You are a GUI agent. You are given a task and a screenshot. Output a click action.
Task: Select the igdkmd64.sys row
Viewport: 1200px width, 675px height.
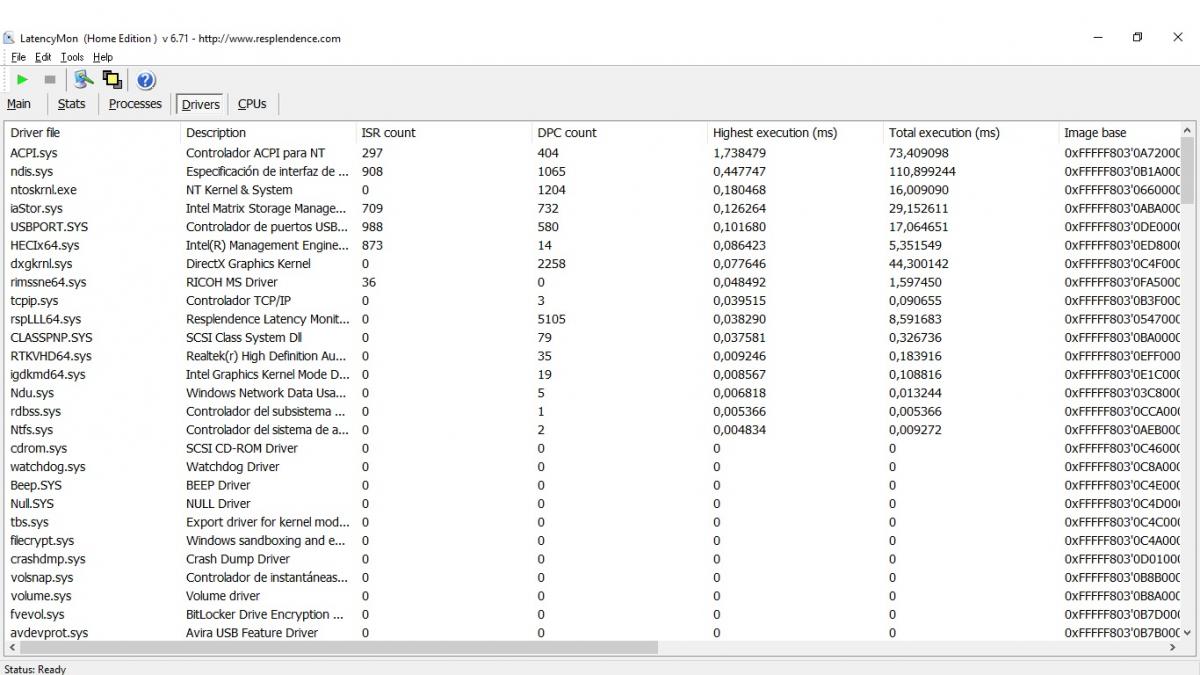(593, 374)
